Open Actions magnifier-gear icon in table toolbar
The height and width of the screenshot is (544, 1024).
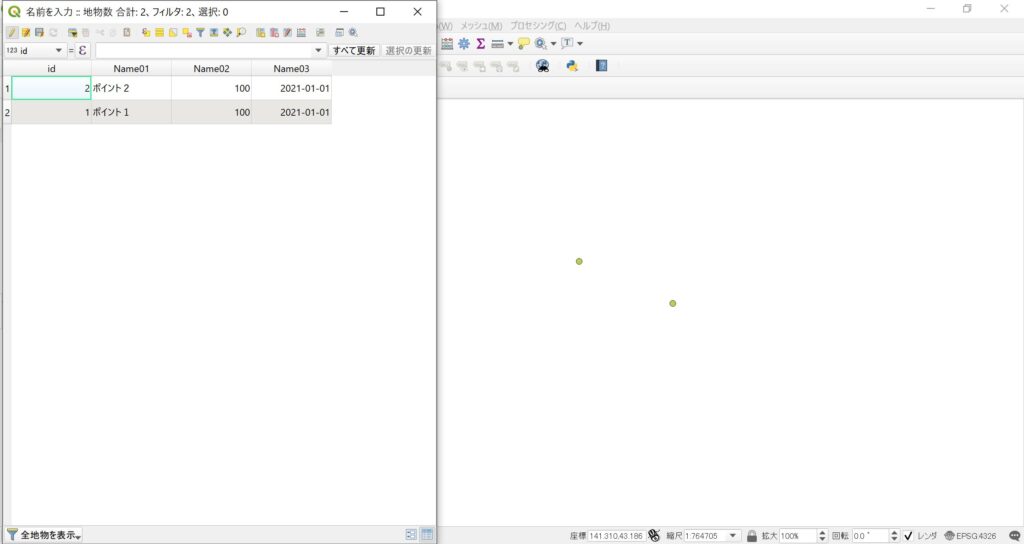pyautogui.click(x=353, y=32)
